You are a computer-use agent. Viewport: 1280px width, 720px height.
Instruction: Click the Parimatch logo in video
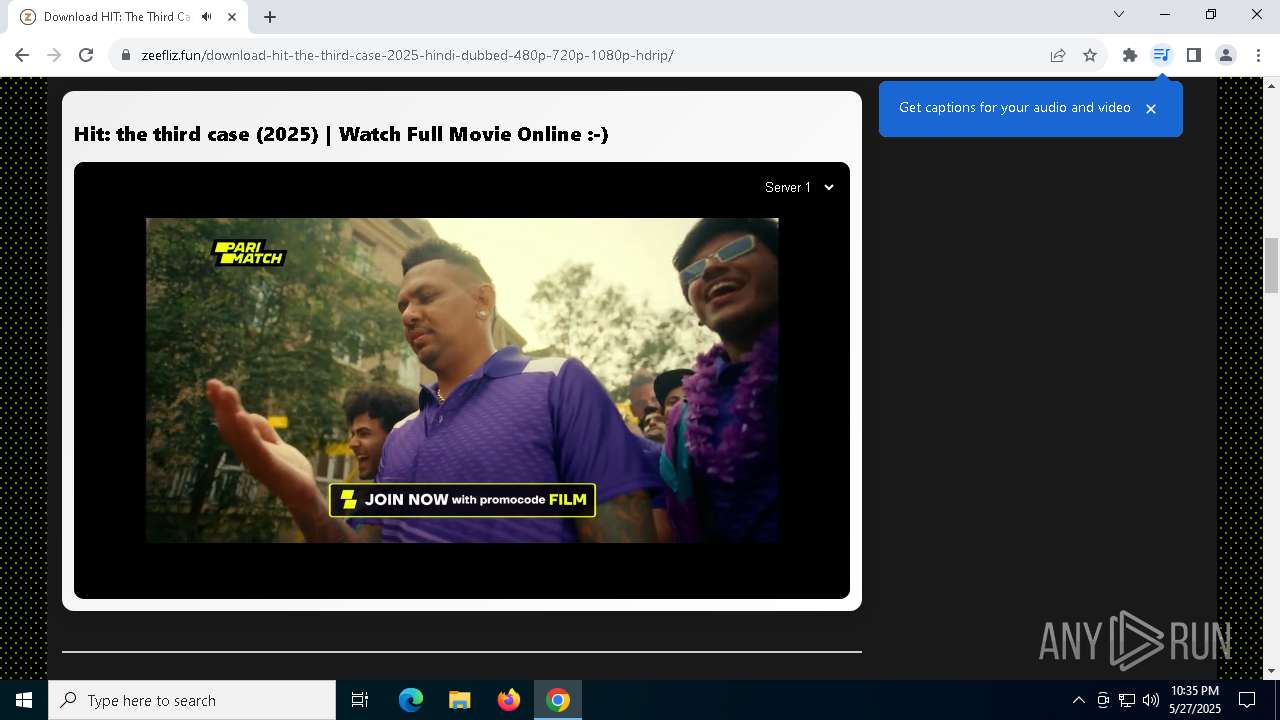coord(248,252)
